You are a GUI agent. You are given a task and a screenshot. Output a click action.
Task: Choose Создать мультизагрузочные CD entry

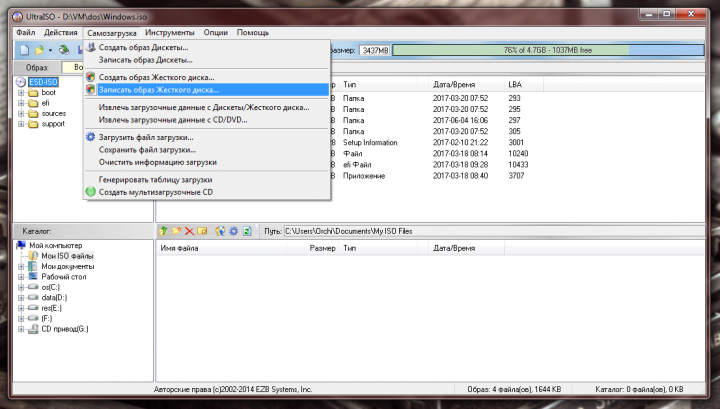(x=207, y=192)
